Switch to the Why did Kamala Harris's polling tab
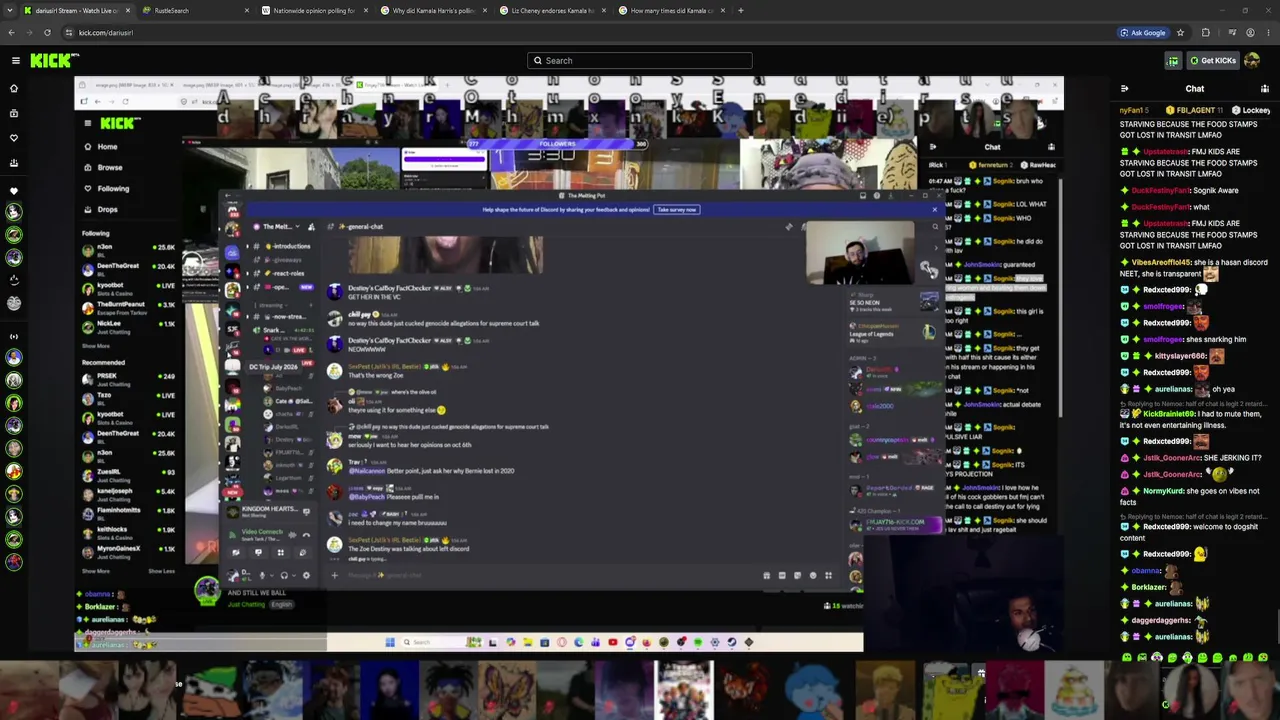 433,10
